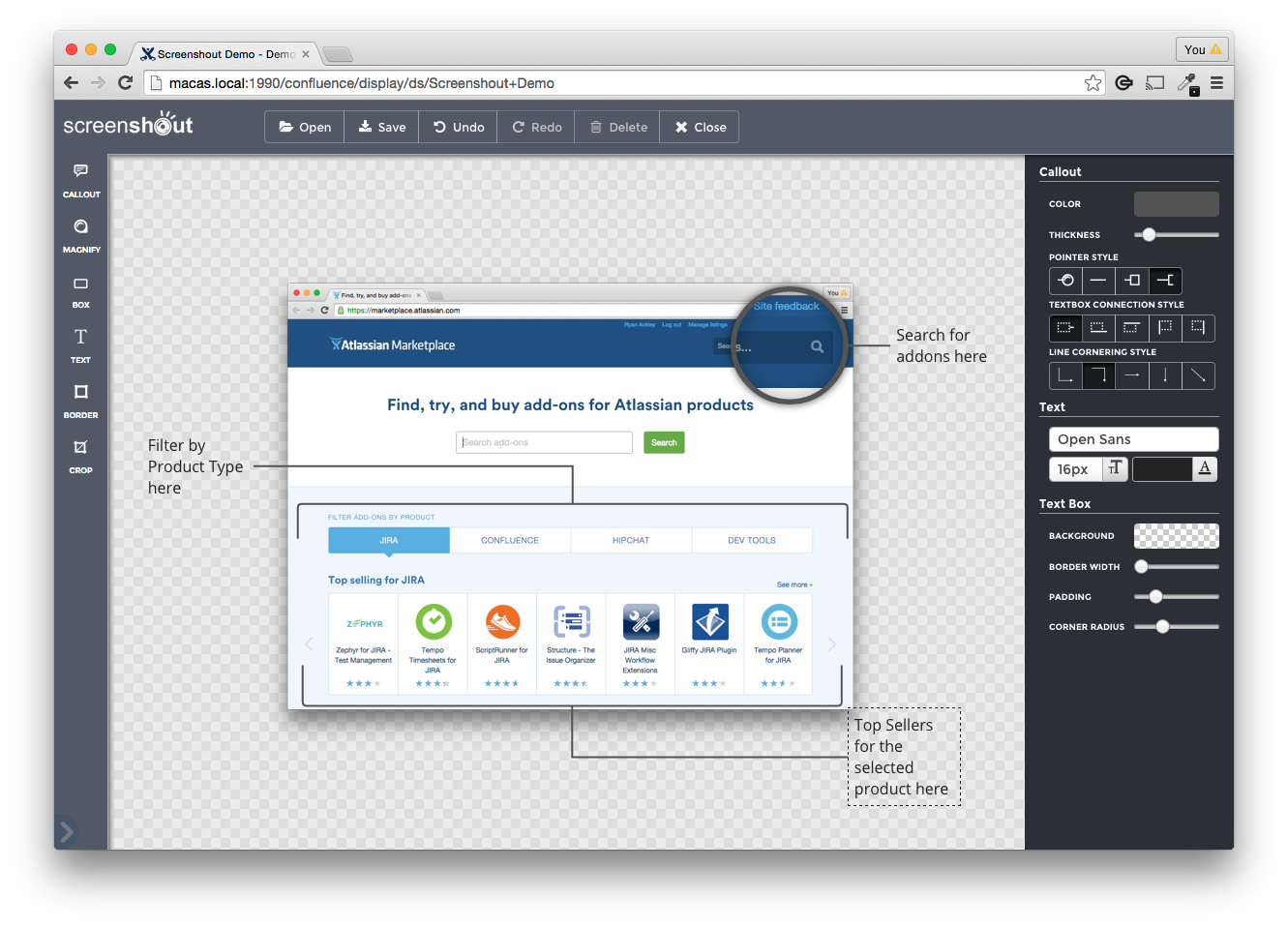The image size is (1288, 927).
Task: Open the Open Sans font selector
Action: (x=1133, y=439)
